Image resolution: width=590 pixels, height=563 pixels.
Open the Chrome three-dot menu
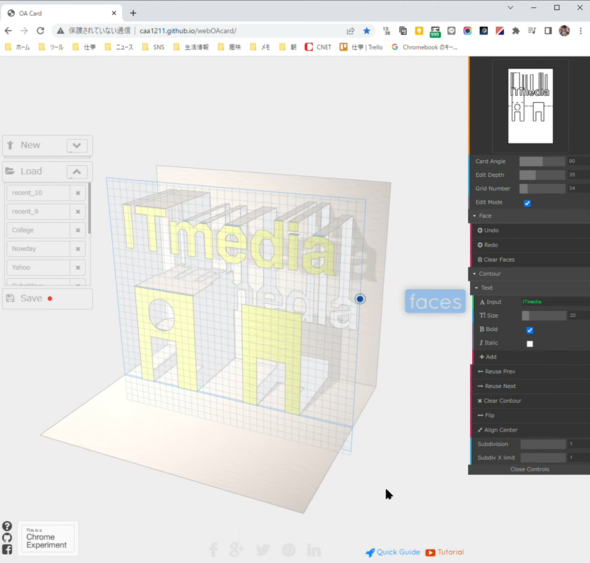pyautogui.click(x=581, y=31)
